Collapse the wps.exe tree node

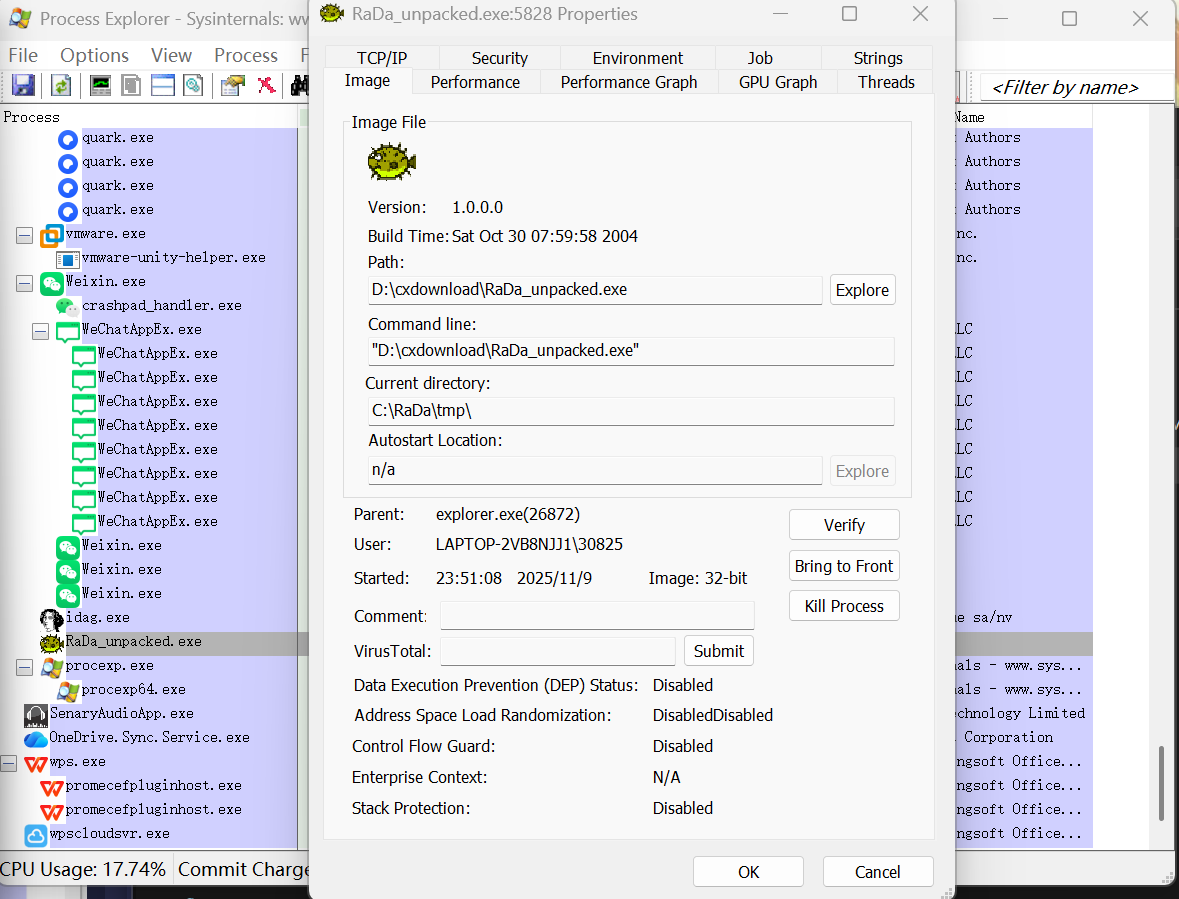tap(8, 763)
